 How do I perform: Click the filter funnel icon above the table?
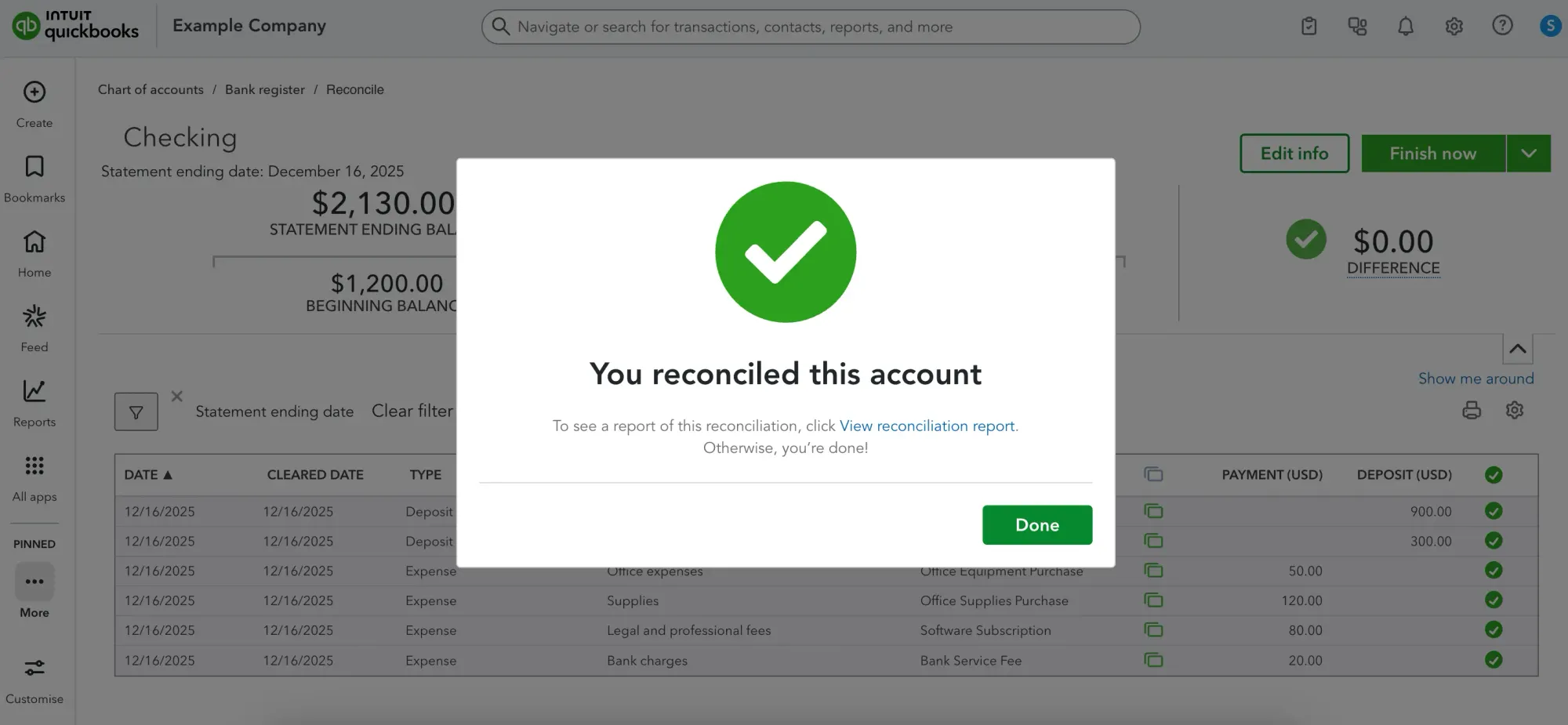136,411
